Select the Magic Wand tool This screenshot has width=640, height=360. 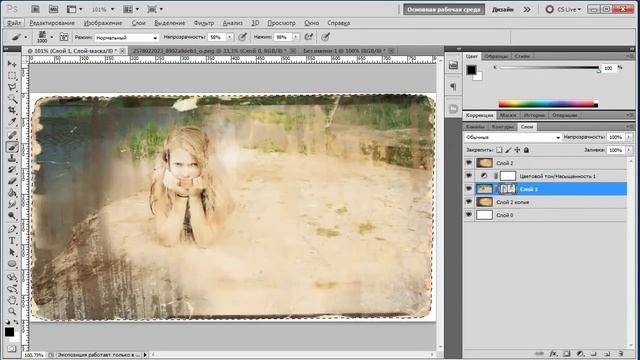coord(12,98)
